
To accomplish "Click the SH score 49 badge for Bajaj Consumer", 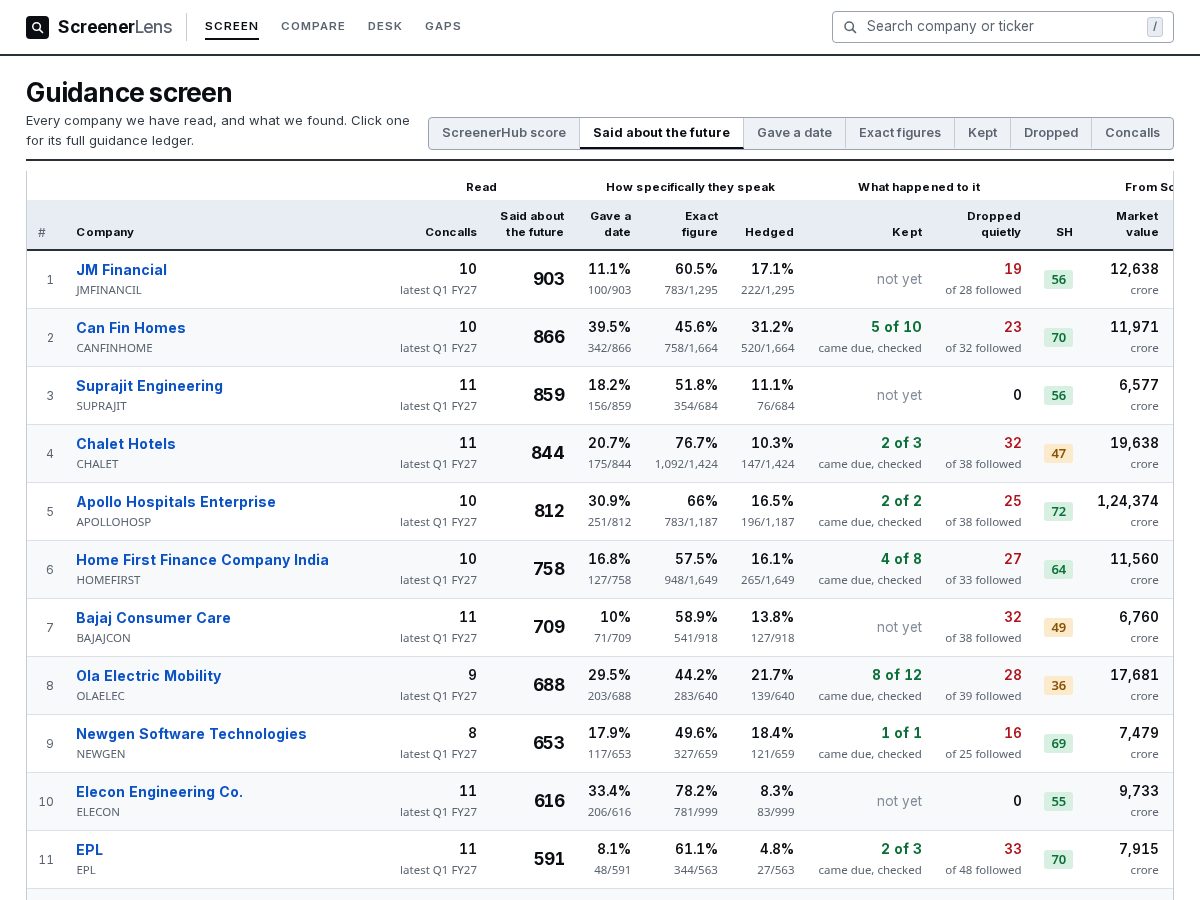I will [1058, 628].
